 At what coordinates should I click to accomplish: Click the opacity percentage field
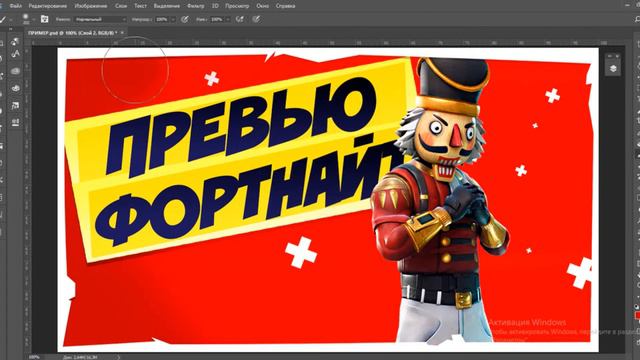click(x=162, y=19)
